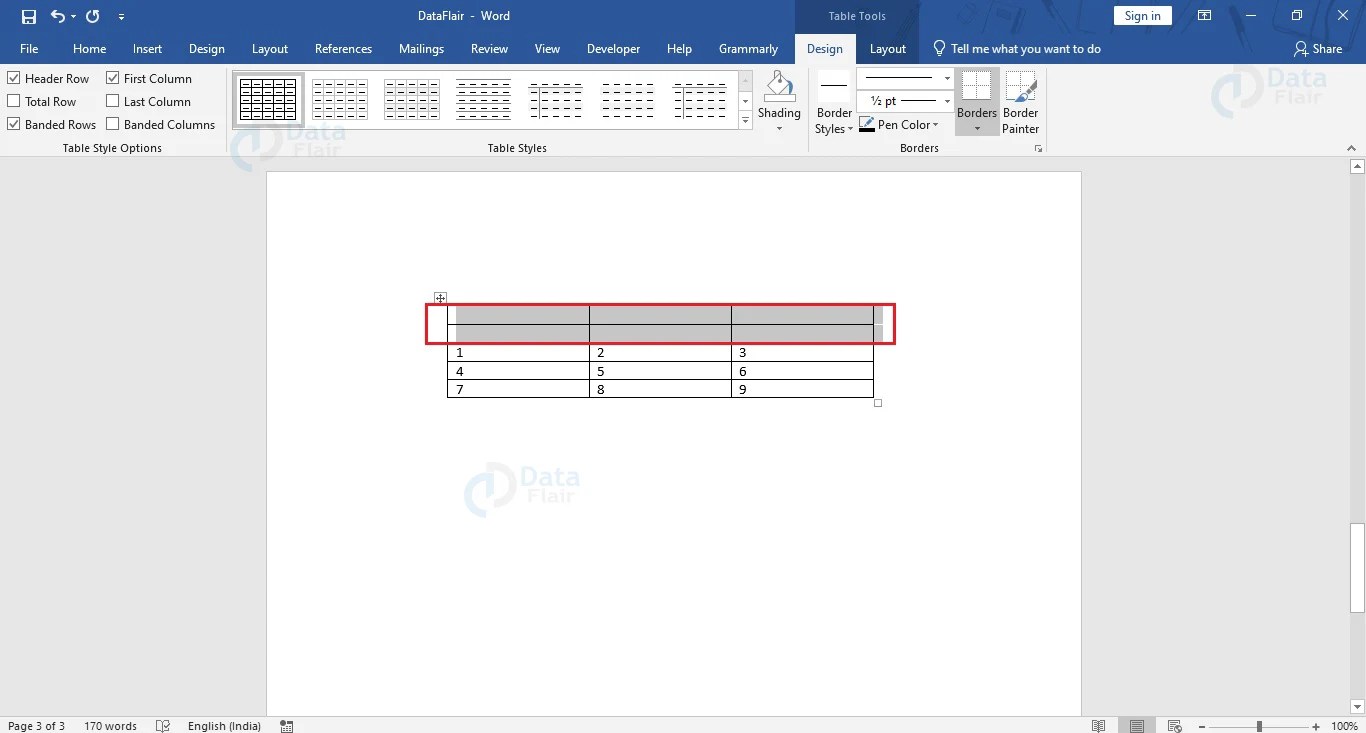Switch to Read Mode from status bar
This screenshot has height=733, width=1366.
click(x=1097, y=725)
